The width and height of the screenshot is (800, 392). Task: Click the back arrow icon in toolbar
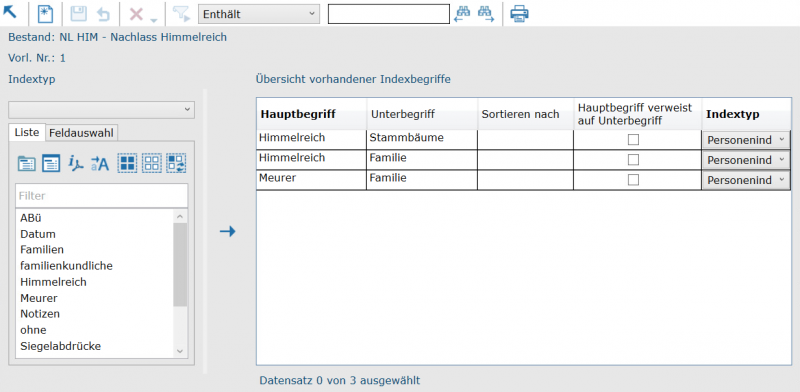pos(10,12)
